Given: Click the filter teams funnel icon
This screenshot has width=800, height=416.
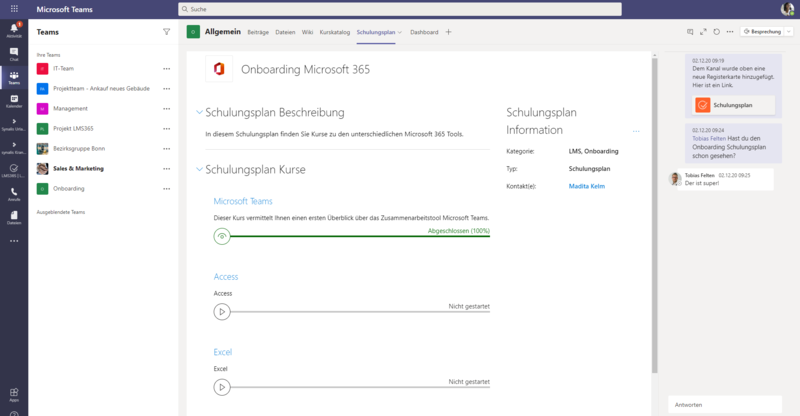Looking at the screenshot, I should 166,32.
